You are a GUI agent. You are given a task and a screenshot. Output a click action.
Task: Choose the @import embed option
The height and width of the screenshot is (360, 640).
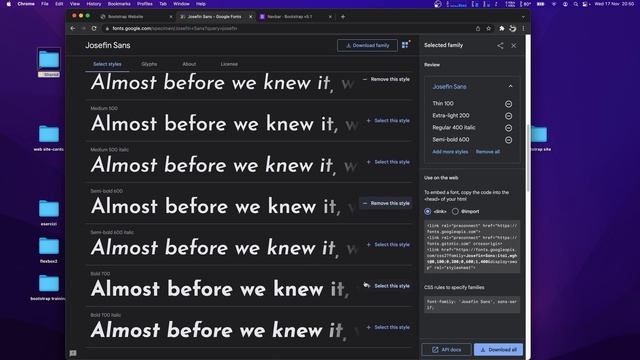pos(455,211)
